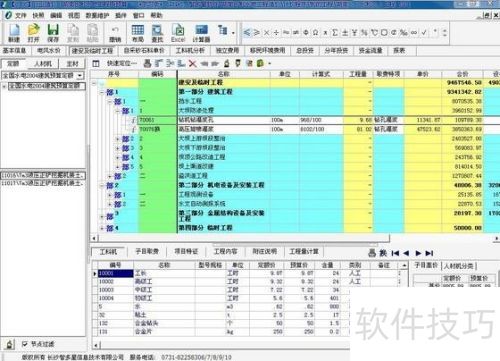500x361 pixels.
Task: Jump to last record button
Action: pyautogui.click(x=429, y=253)
